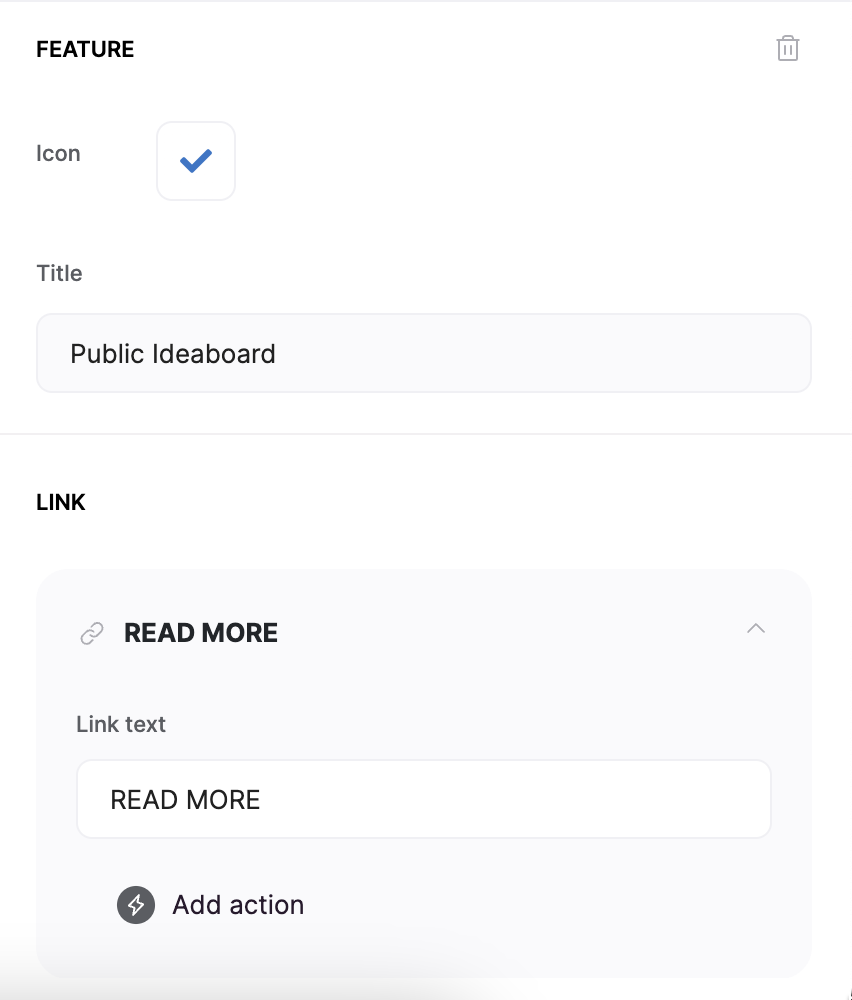This screenshot has width=852, height=1000.
Task: Click the FEATURE section title
Action: click(85, 48)
